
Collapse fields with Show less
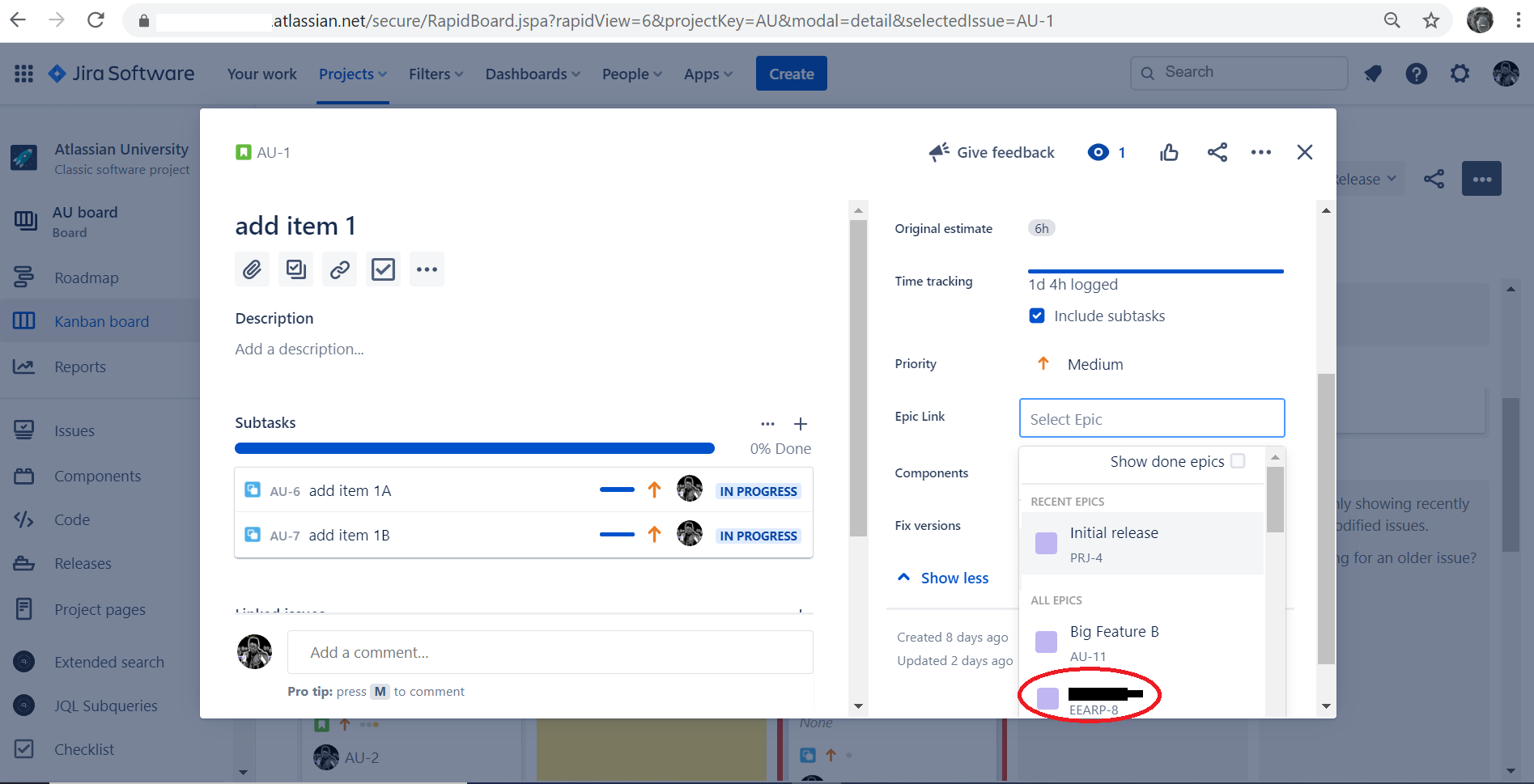pyautogui.click(x=944, y=578)
